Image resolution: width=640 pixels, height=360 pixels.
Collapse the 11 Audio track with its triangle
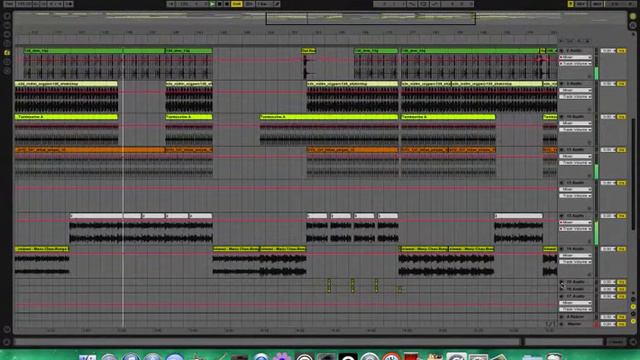tap(562, 150)
